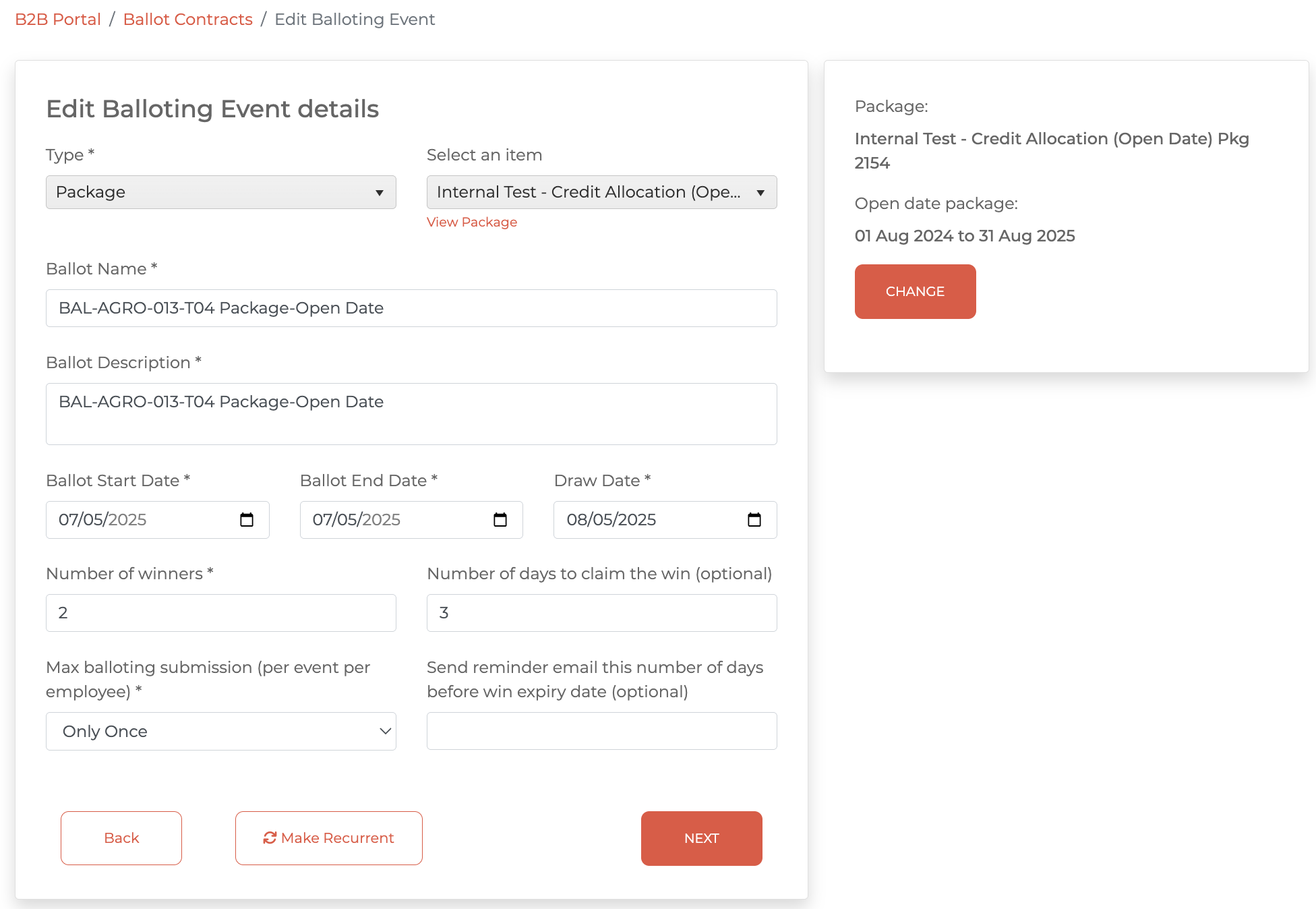Open Ballot End Date calendar picker icon
This screenshot has height=909, width=1316.
click(x=500, y=520)
